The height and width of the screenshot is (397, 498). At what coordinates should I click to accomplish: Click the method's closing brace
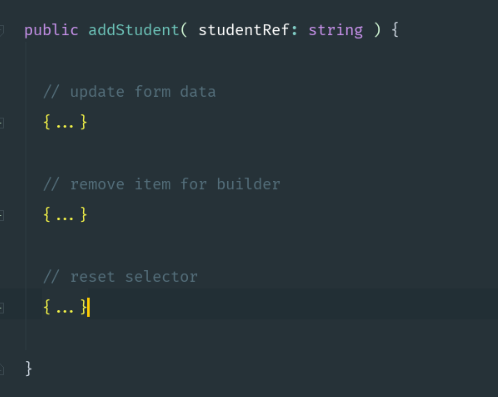coord(29,369)
